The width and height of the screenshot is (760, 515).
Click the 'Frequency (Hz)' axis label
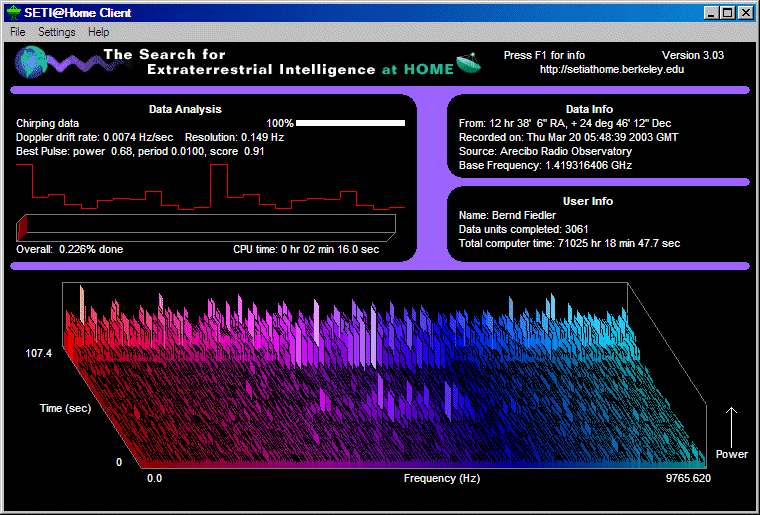(442, 479)
